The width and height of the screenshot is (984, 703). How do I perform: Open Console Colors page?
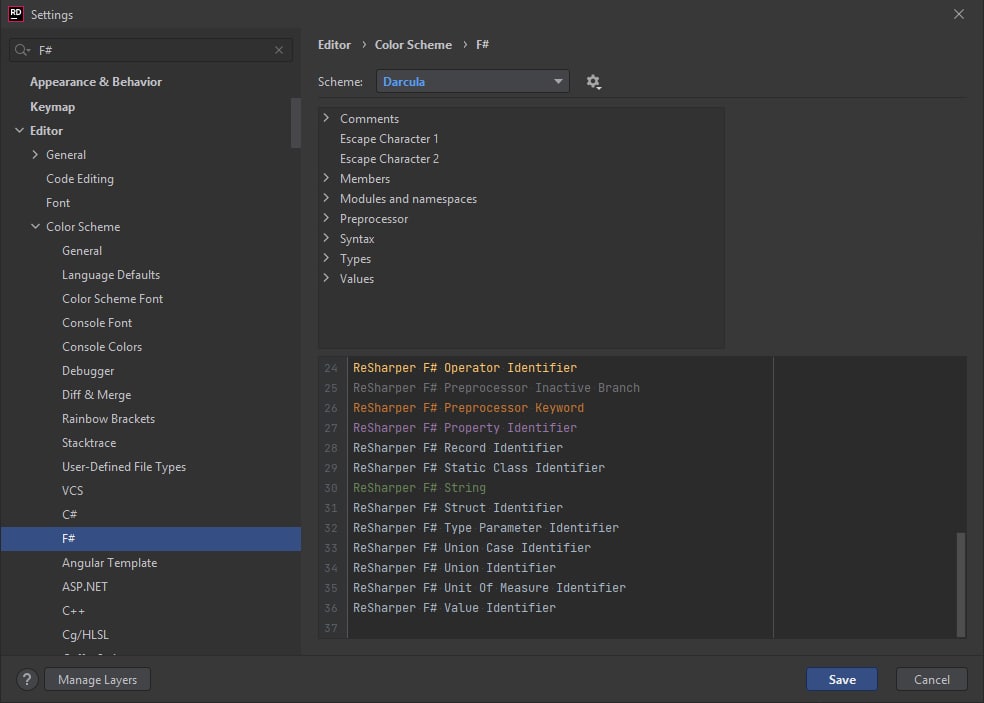pos(102,346)
